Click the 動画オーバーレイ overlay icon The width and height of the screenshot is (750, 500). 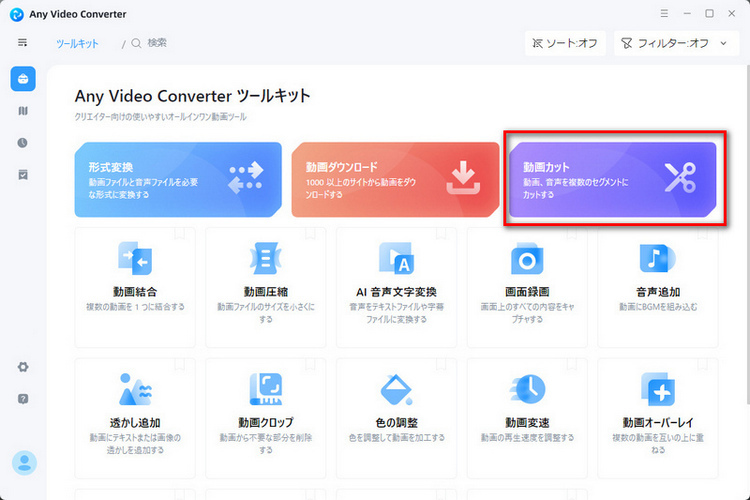[x=658, y=389]
